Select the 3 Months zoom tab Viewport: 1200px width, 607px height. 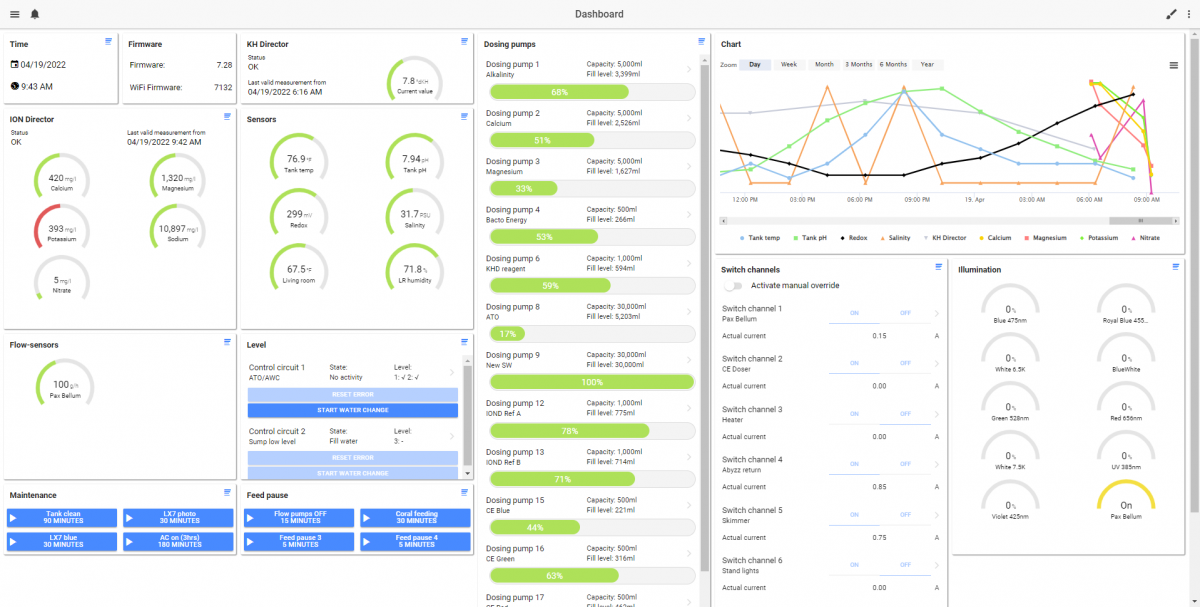click(858, 64)
